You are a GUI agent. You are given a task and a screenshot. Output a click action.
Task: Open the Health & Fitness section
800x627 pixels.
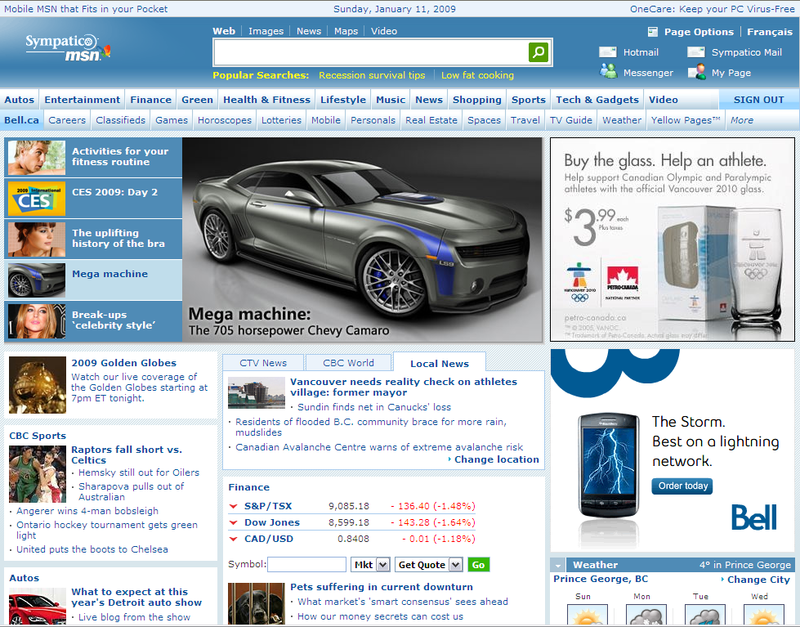266,99
